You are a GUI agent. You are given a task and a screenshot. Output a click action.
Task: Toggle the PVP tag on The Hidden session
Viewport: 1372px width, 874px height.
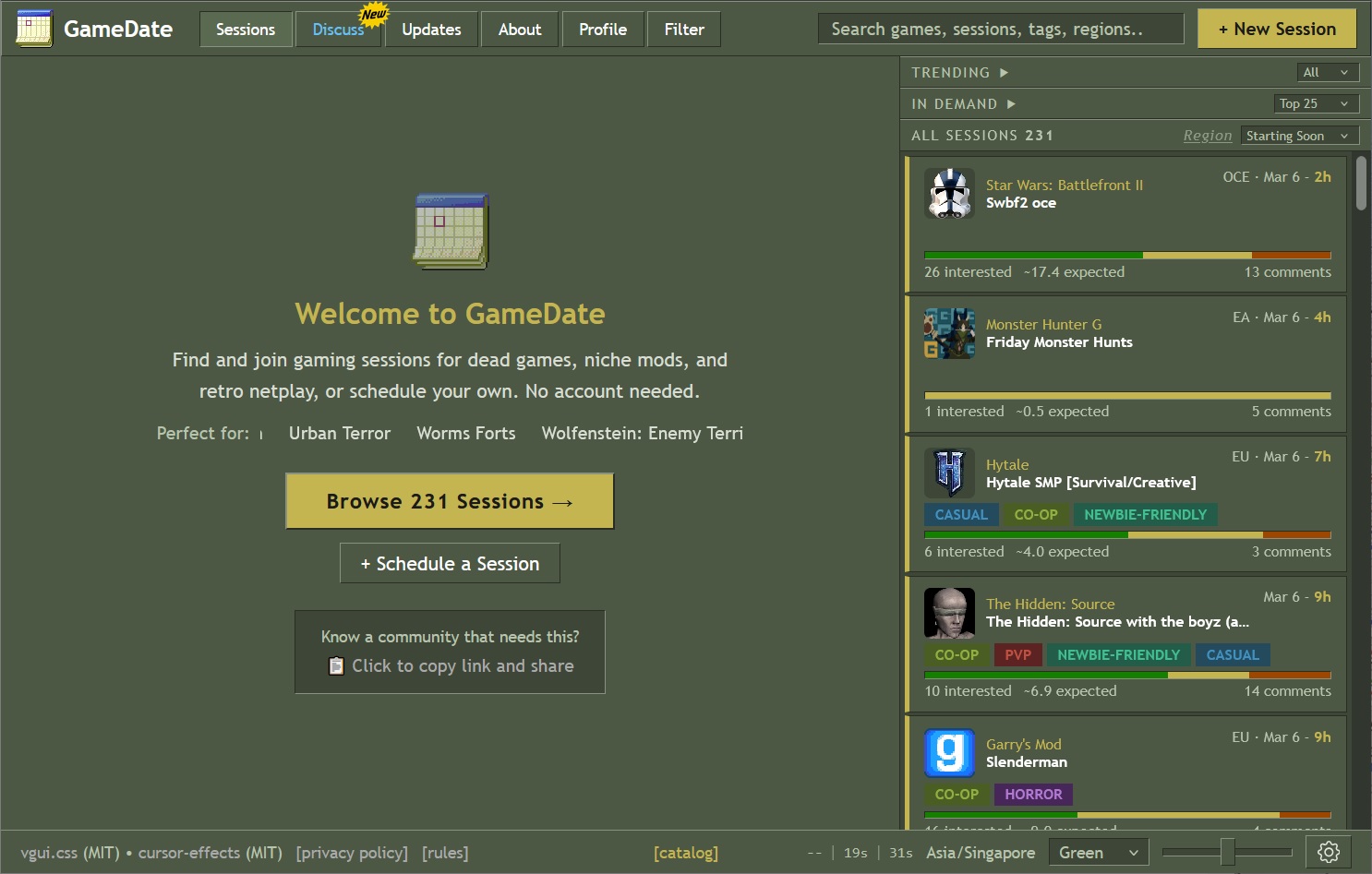[x=1017, y=654]
